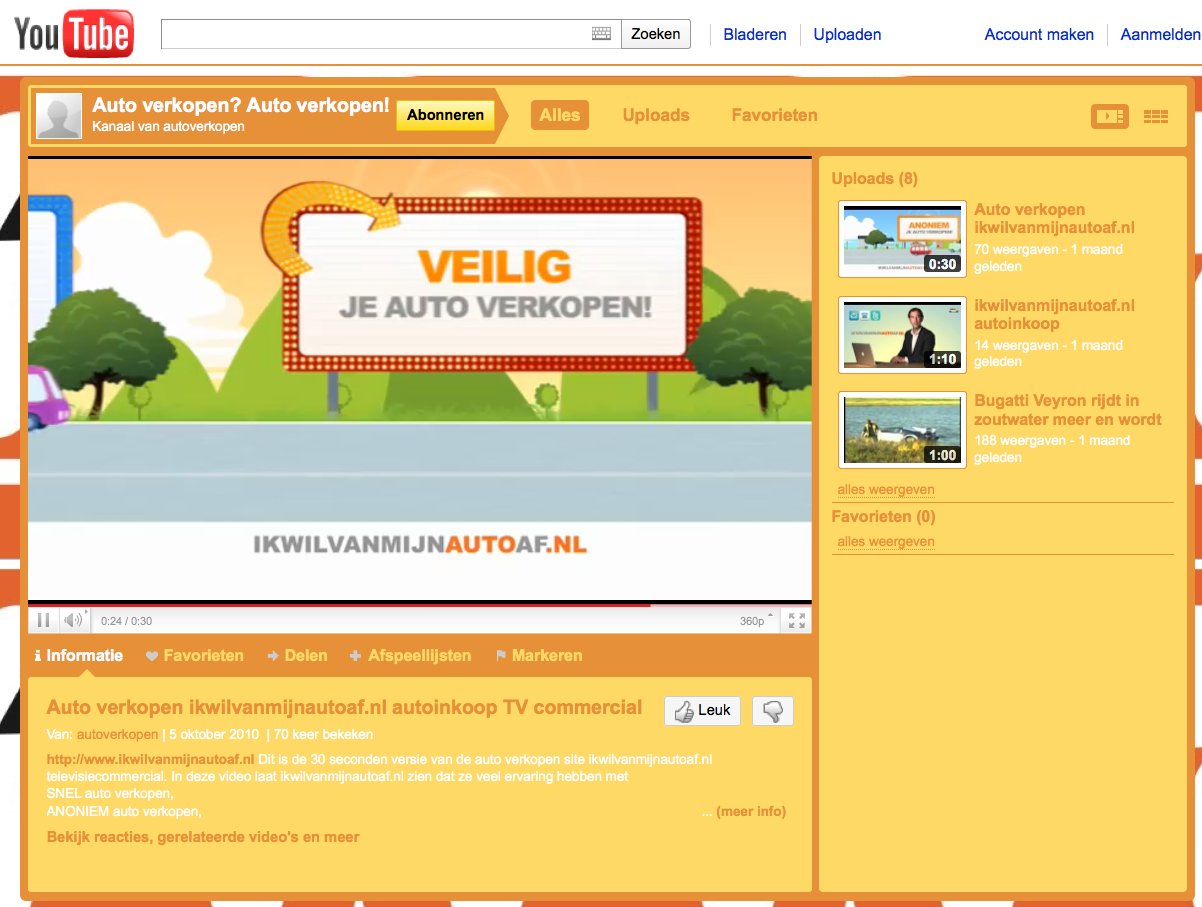
Task: Click the thumbs-down dislike button
Action: point(772,711)
